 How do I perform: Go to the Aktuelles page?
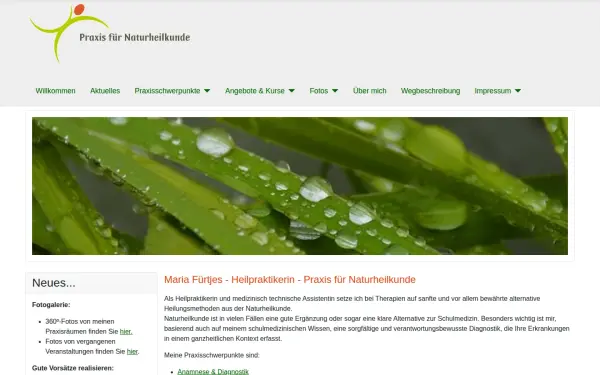point(105,91)
